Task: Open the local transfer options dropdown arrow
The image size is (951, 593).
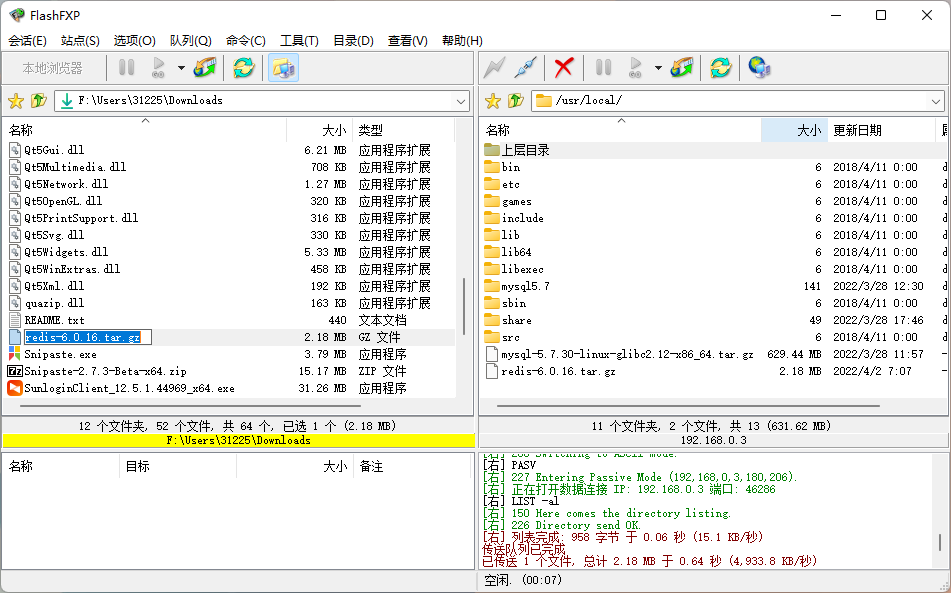Action: (181, 68)
